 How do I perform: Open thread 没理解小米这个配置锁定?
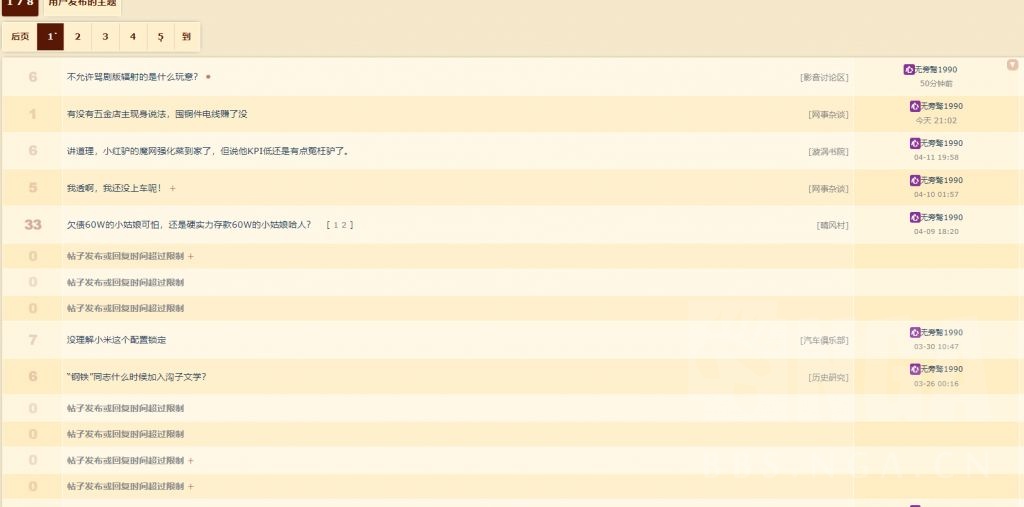point(116,340)
